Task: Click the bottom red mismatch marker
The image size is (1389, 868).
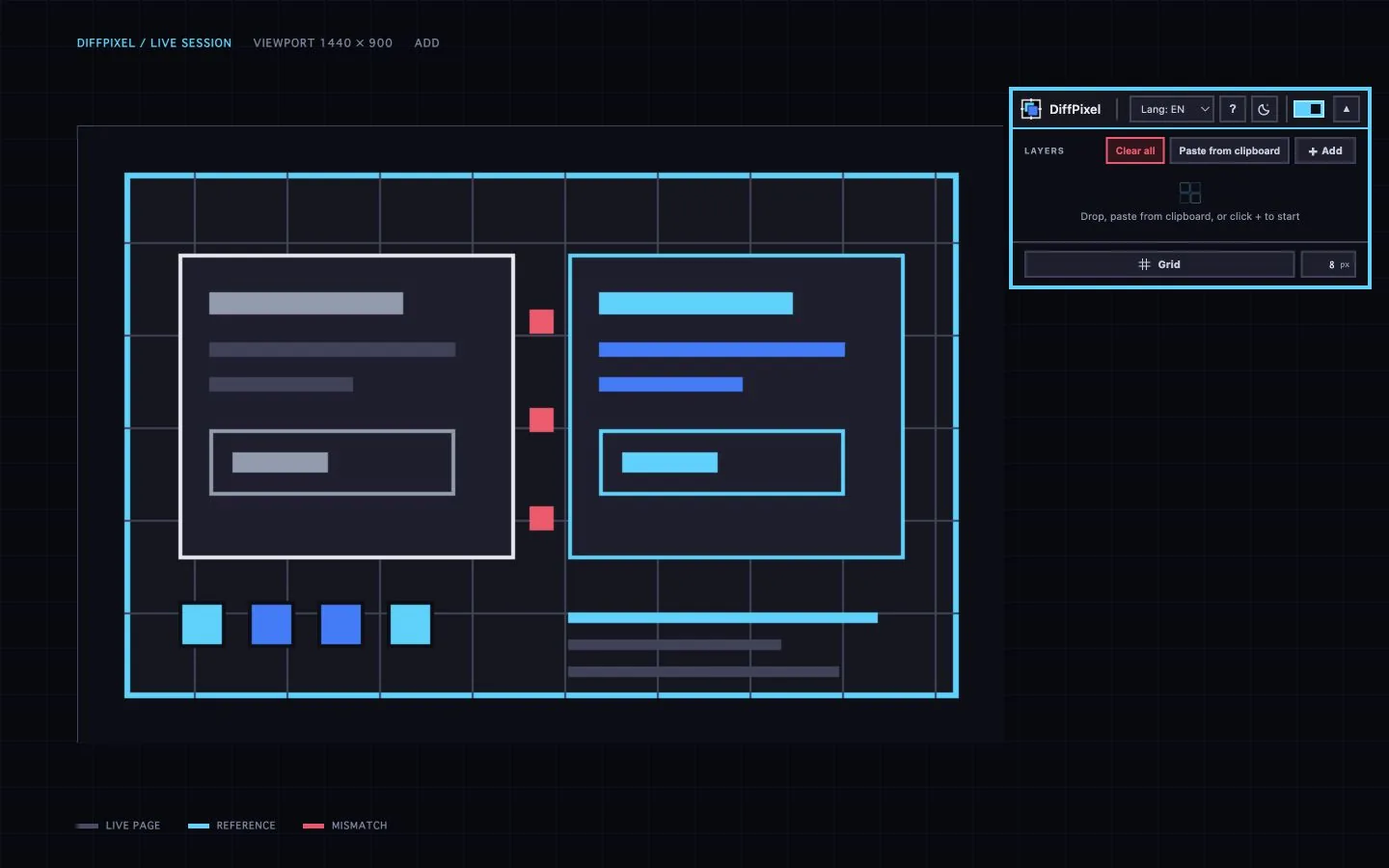Action: tap(542, 518)
